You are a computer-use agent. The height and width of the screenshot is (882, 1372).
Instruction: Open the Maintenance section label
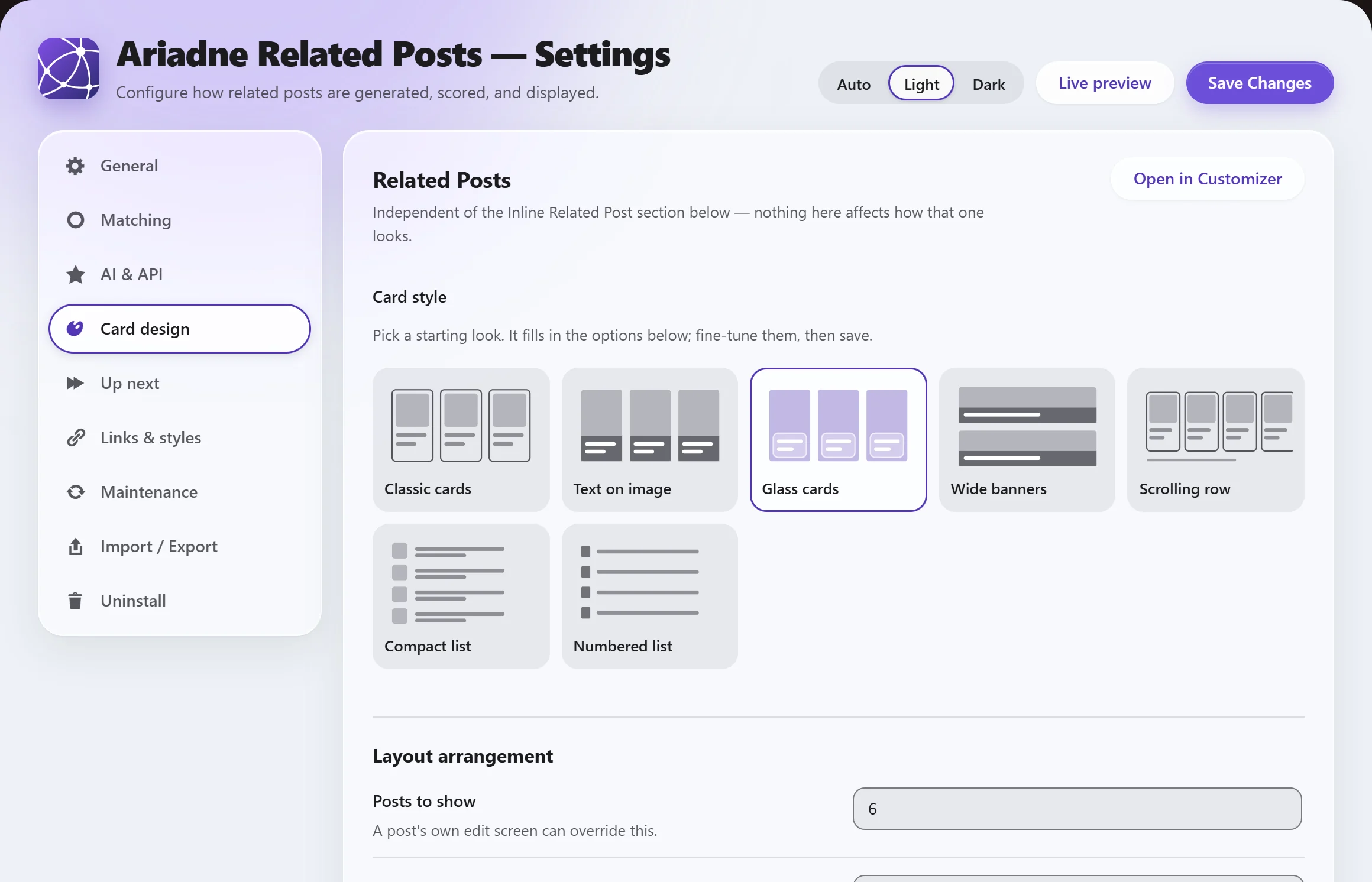tap(149, 492)
